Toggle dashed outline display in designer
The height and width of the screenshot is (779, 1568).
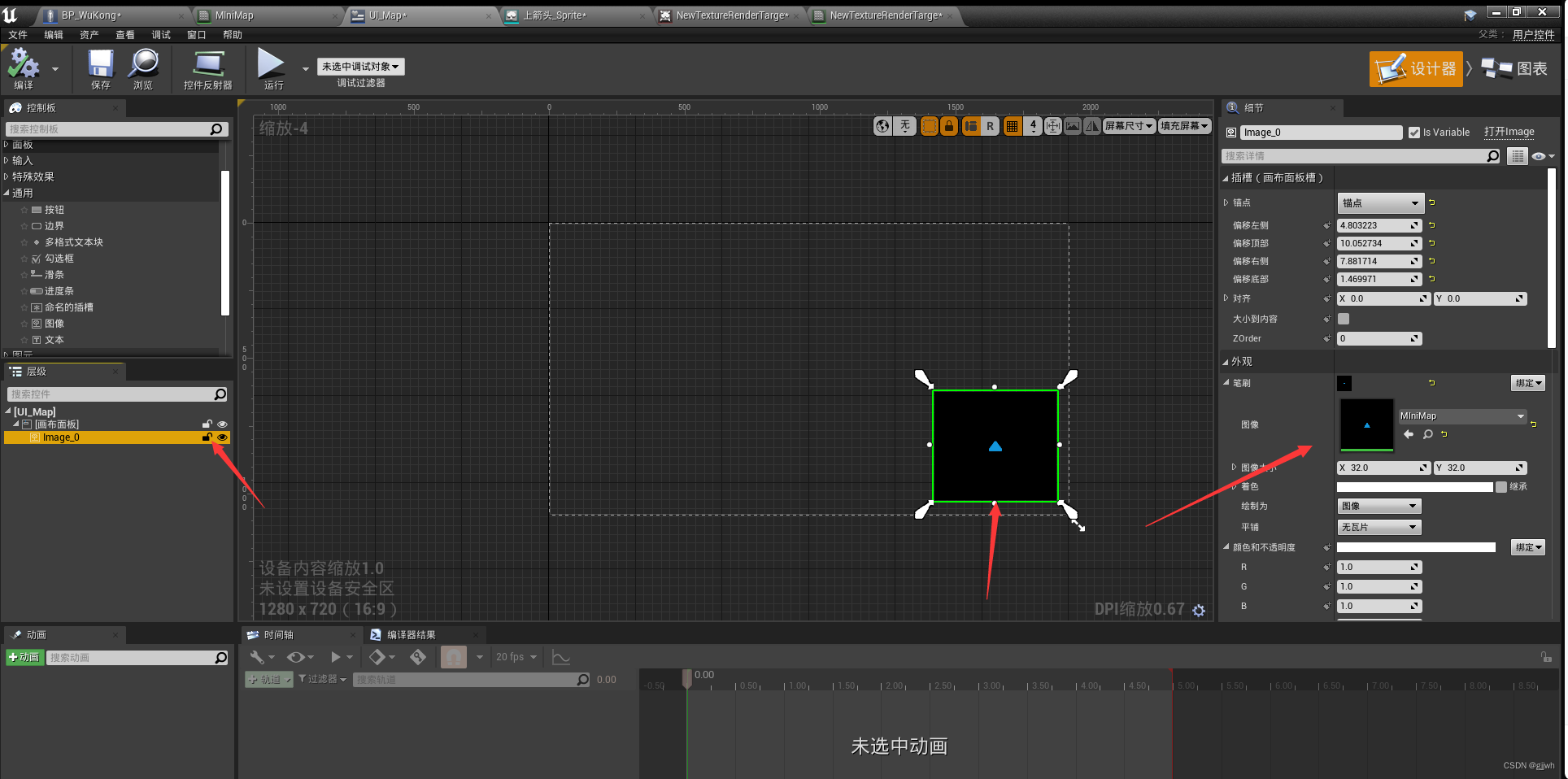(x=929, y=126)
